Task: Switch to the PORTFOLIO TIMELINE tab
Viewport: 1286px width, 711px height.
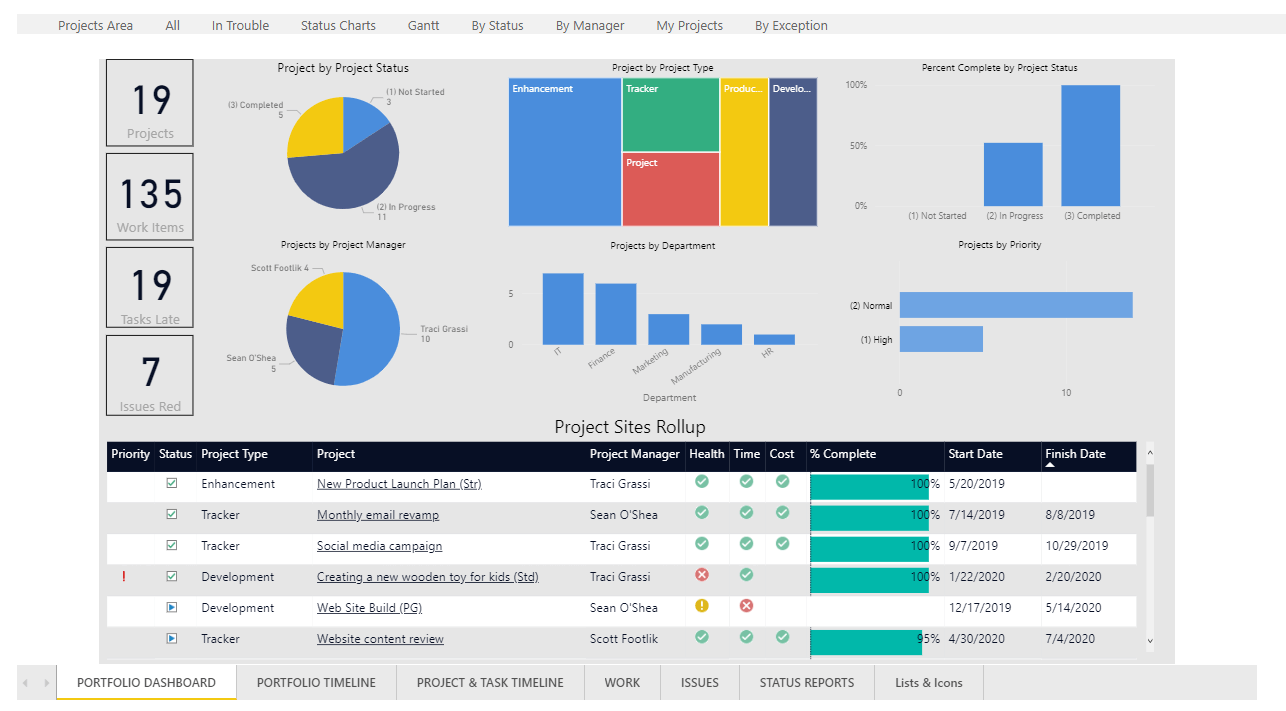Action: [316, 682]
